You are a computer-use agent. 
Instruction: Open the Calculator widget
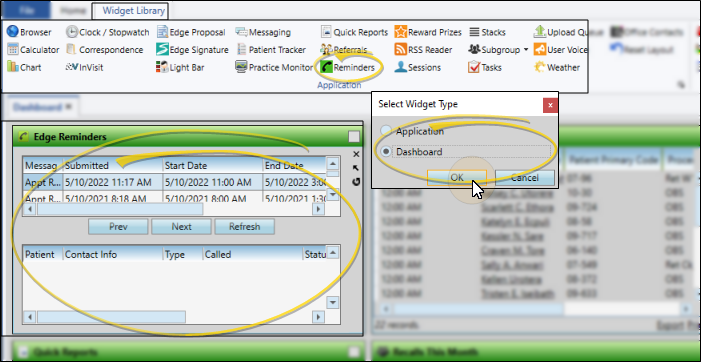point(34,50)
